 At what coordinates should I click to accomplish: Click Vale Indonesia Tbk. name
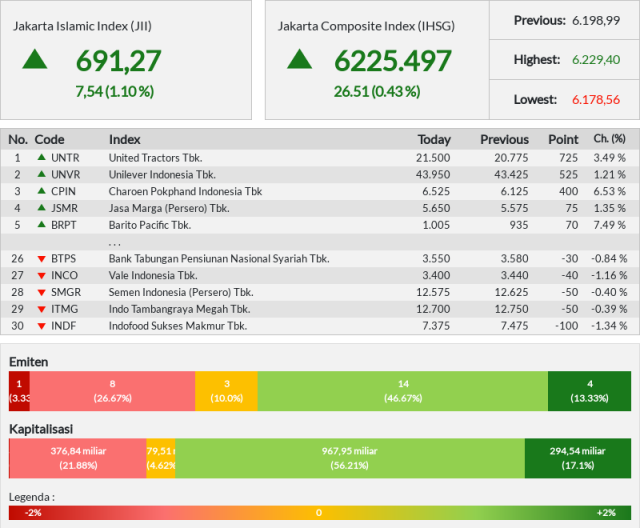(153, 275)
